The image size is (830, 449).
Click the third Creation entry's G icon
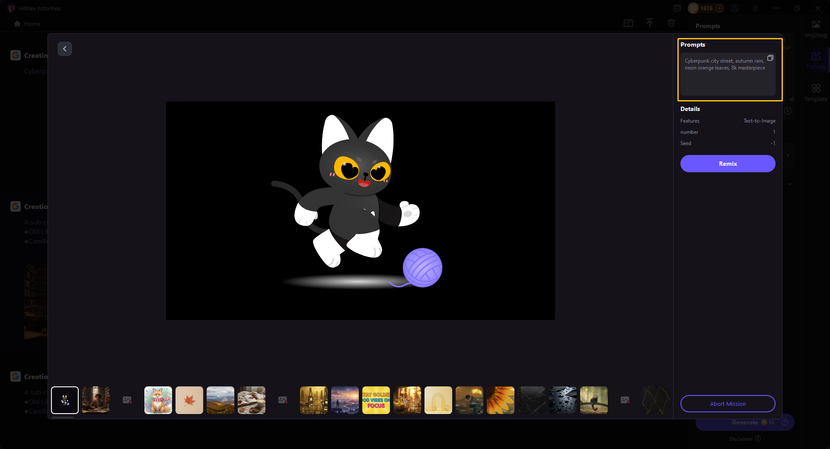point(15,376)
